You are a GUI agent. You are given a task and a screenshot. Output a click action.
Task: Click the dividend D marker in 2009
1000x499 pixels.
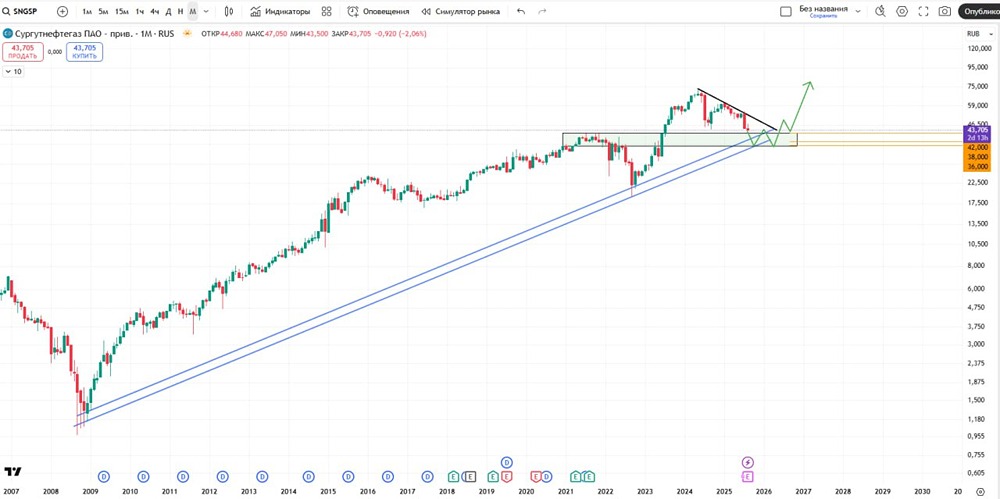coord(104,476)
